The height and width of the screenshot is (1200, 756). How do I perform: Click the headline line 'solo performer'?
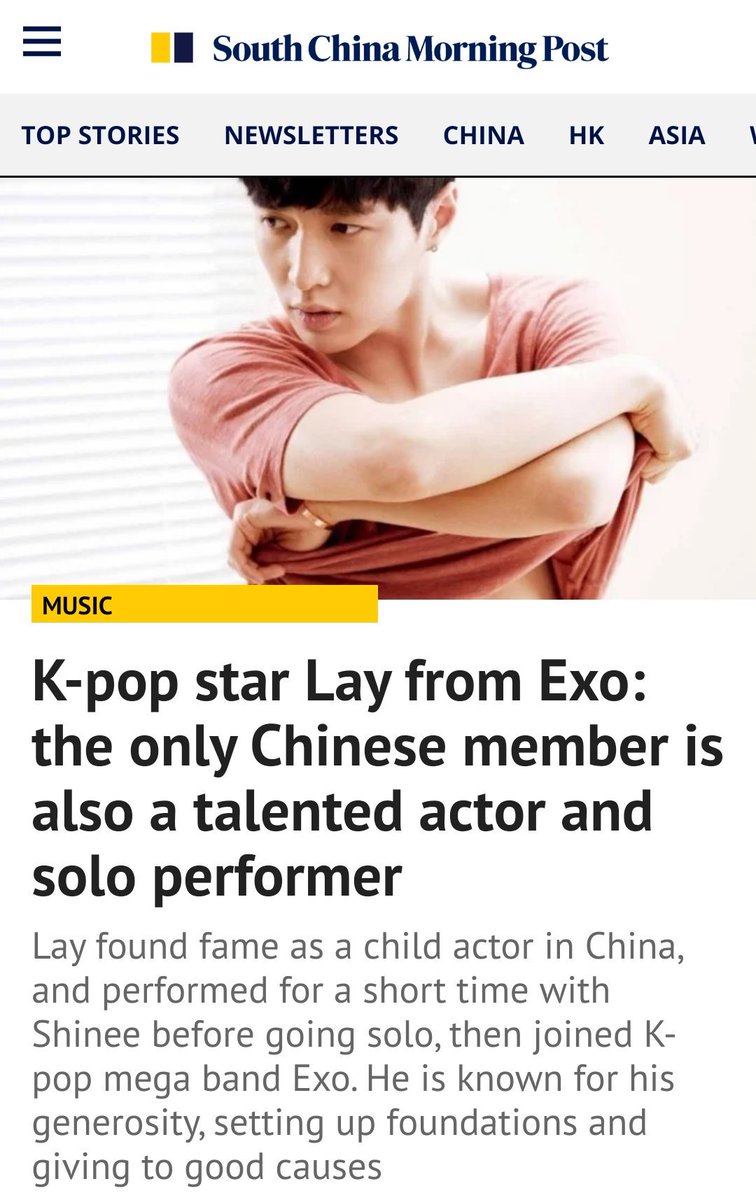(217, 875)
